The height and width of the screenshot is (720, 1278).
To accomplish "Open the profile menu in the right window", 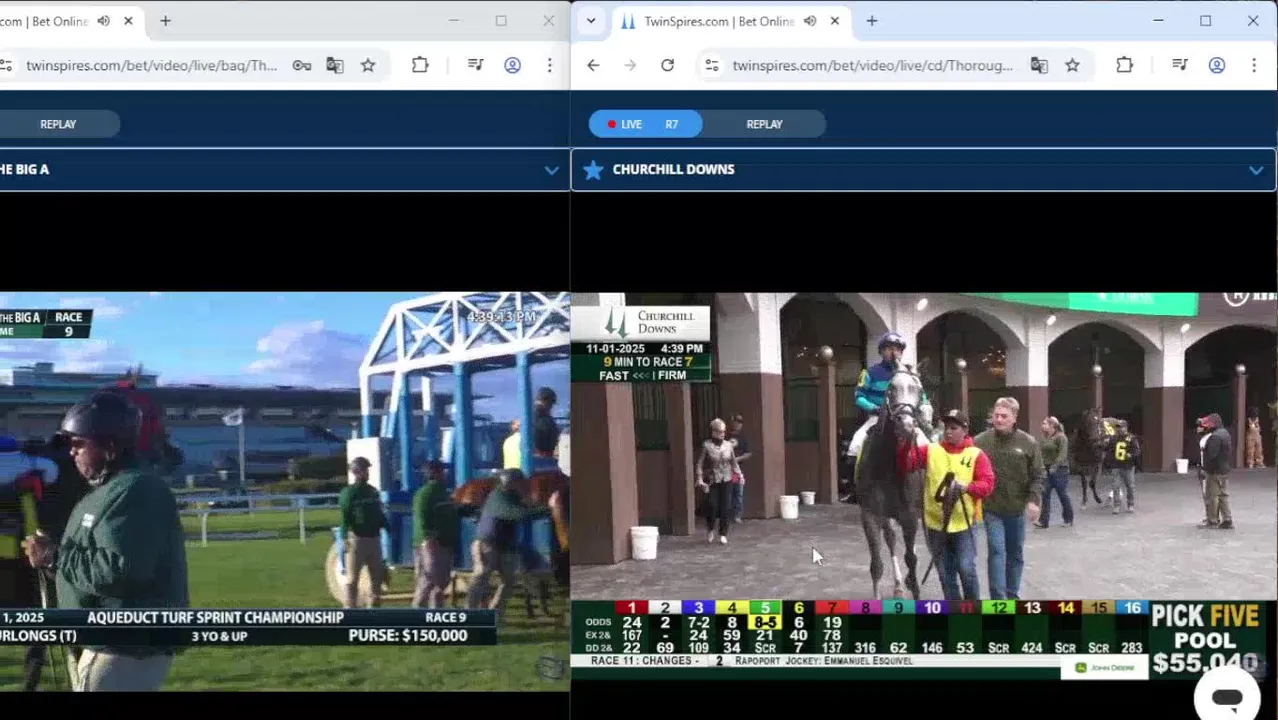I will [1217, 65].
